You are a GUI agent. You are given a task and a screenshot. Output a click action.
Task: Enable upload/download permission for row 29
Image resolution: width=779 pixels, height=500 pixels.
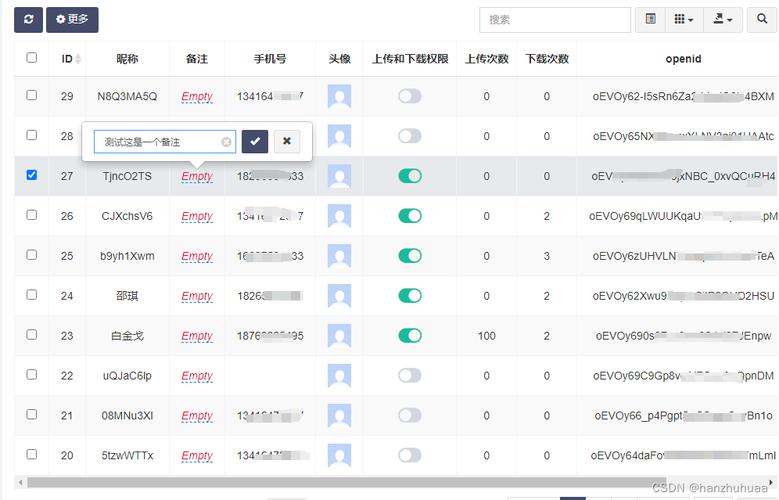(410, 96)
